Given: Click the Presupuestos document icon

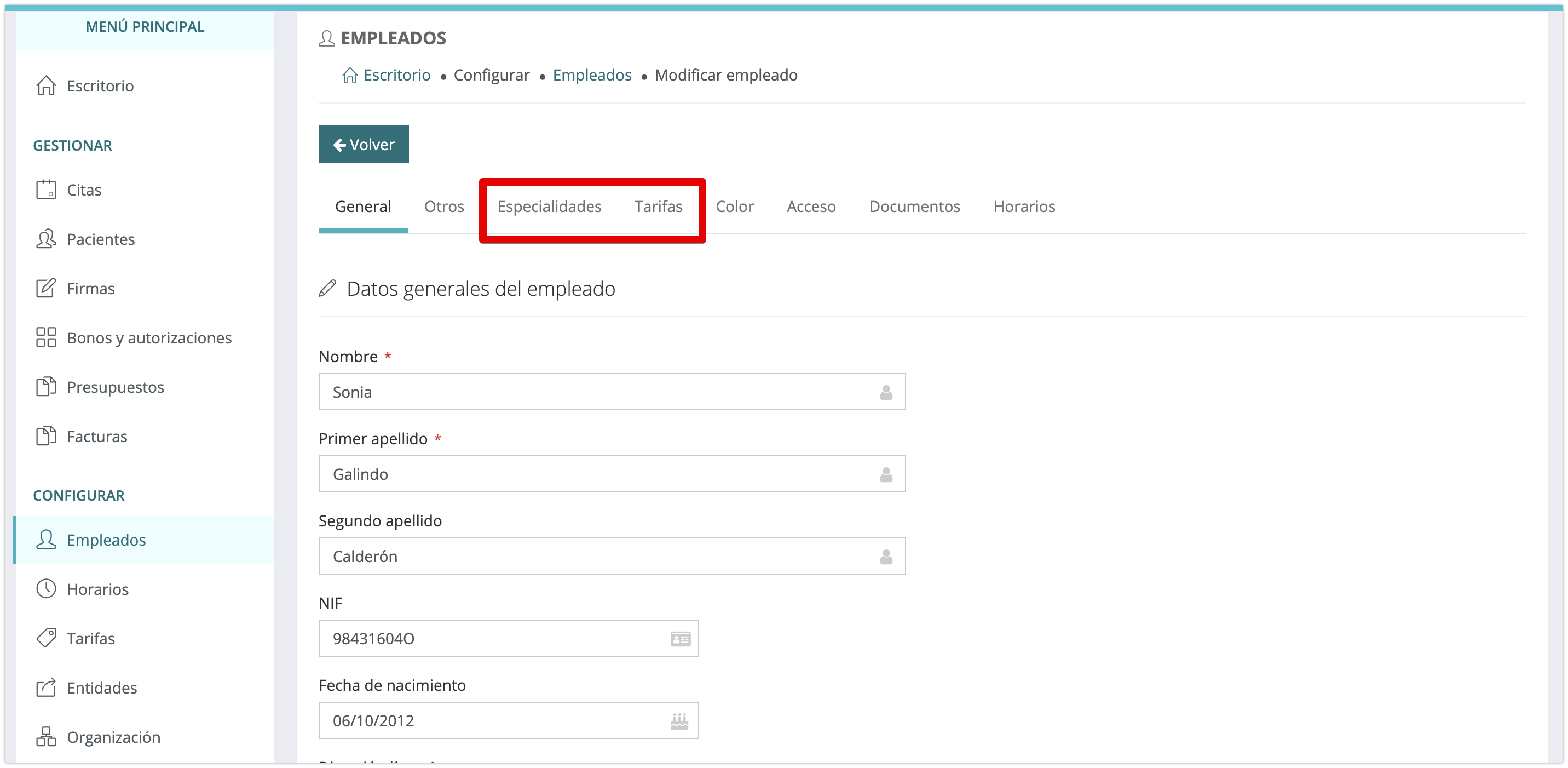Looking at the screenshot, I should (x=46, y=387).
